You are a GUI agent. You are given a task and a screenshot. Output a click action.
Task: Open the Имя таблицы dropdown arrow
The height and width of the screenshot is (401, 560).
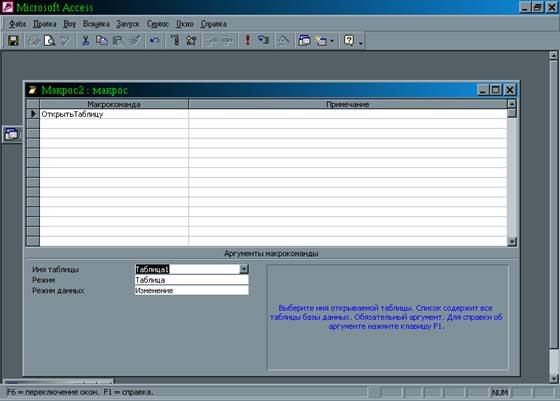coord(244,269)
